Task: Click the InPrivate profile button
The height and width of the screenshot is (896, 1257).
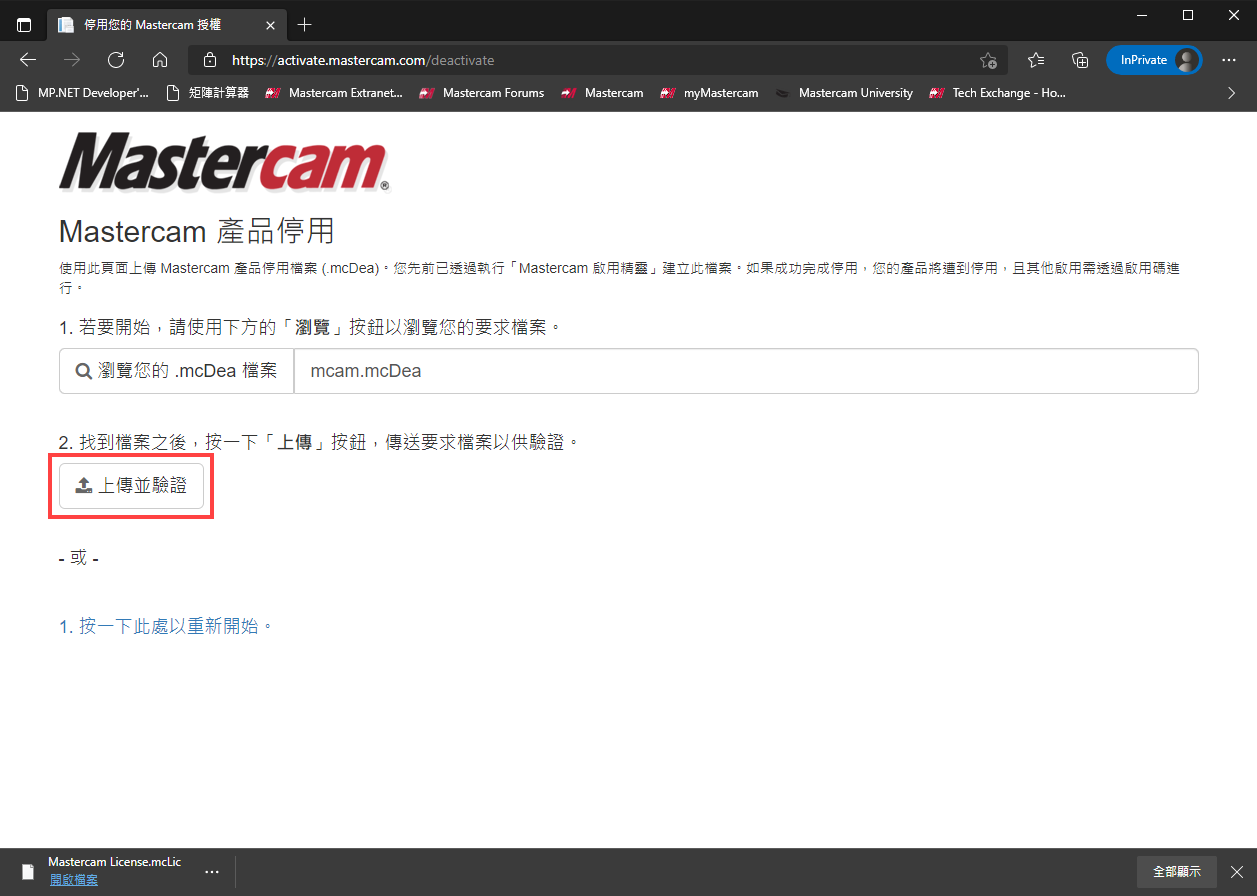Action: (x=1154, y=60)
